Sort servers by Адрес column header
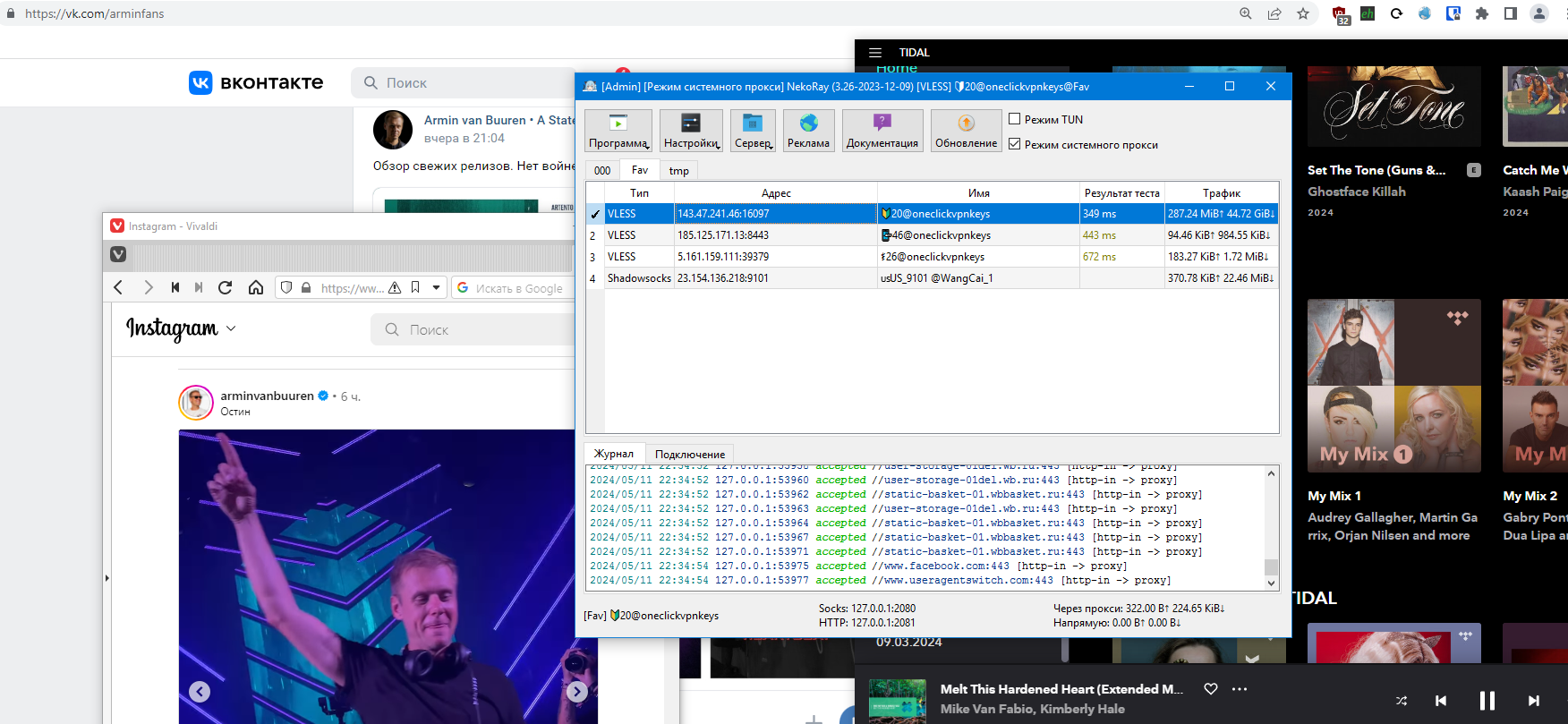This screenshot has width=1568, height=724. (776, 192)
